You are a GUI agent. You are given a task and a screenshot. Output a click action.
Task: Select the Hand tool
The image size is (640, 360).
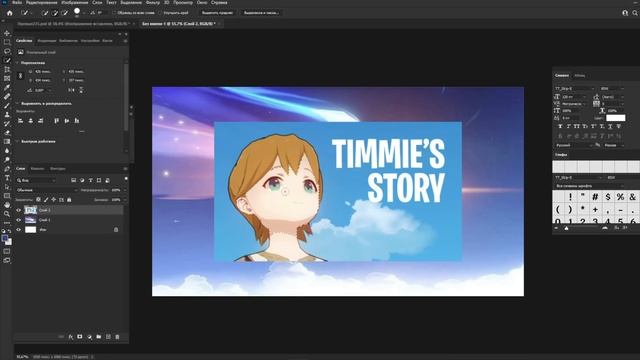(x=7, y=205)
